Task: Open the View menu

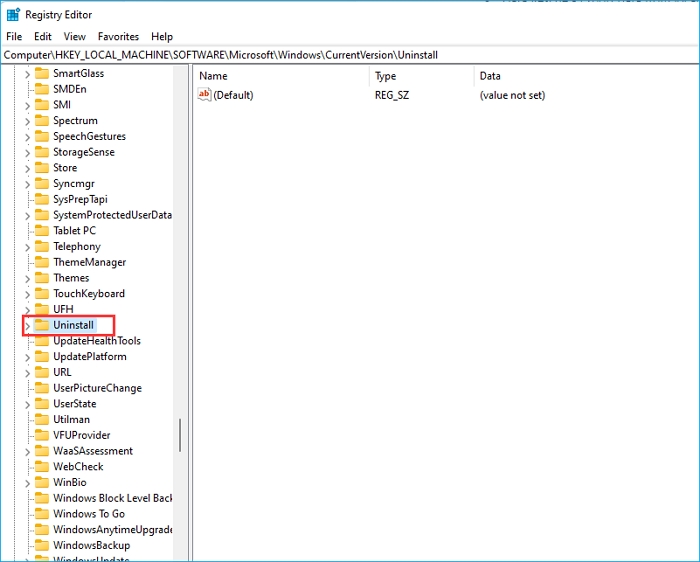Action: click(x=74, y=37)
